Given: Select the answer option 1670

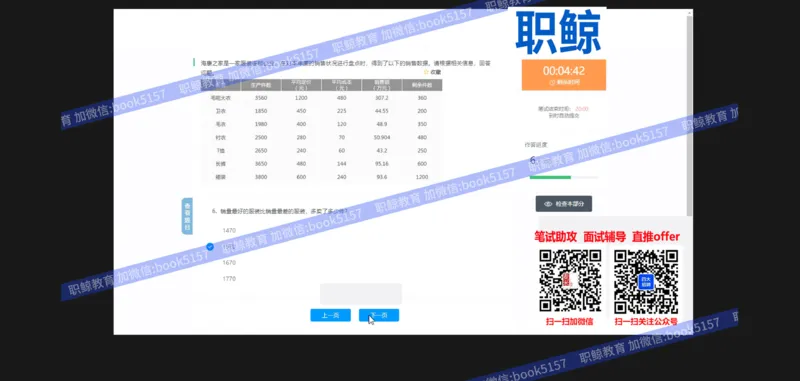Looking at the screenshot, I should tap(229, 263).
